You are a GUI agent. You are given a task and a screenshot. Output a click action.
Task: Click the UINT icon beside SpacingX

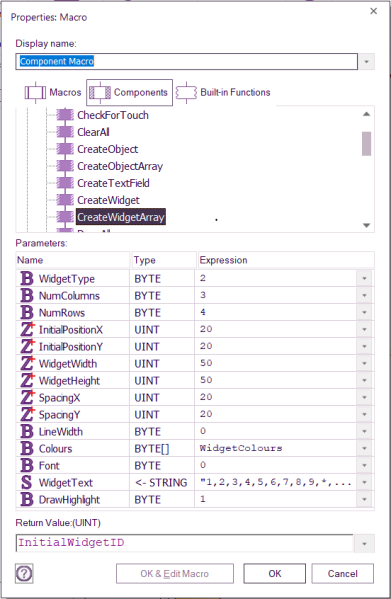[x=27, y=397]
